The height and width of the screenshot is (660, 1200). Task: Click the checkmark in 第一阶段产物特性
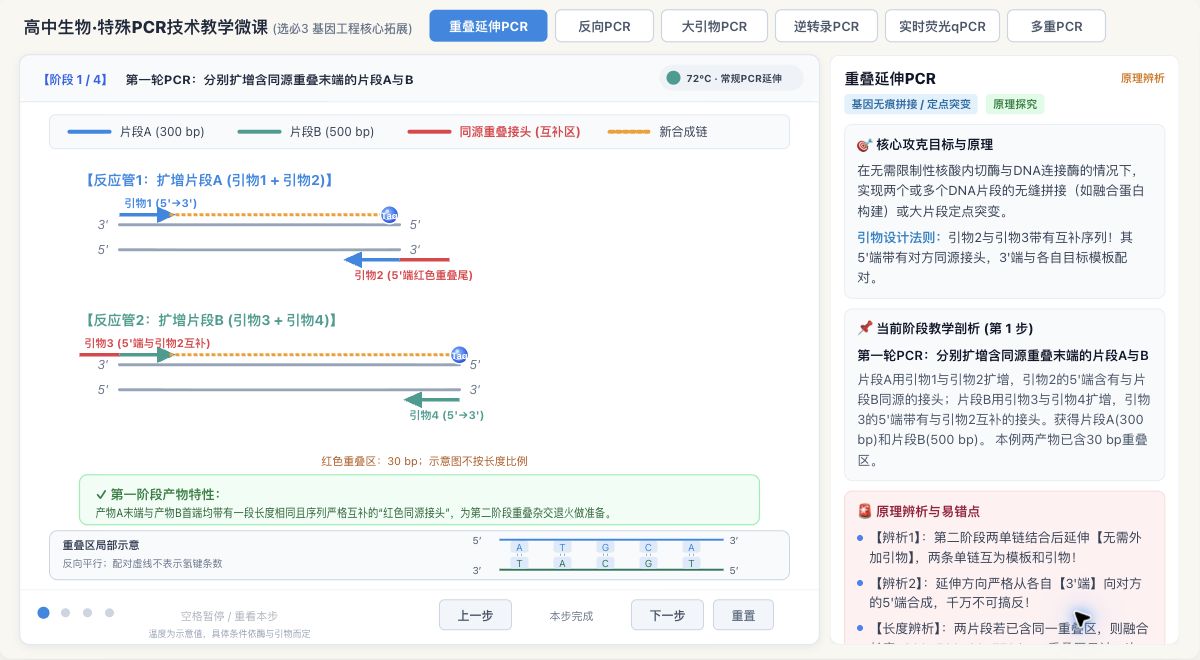tap(101, 494)
